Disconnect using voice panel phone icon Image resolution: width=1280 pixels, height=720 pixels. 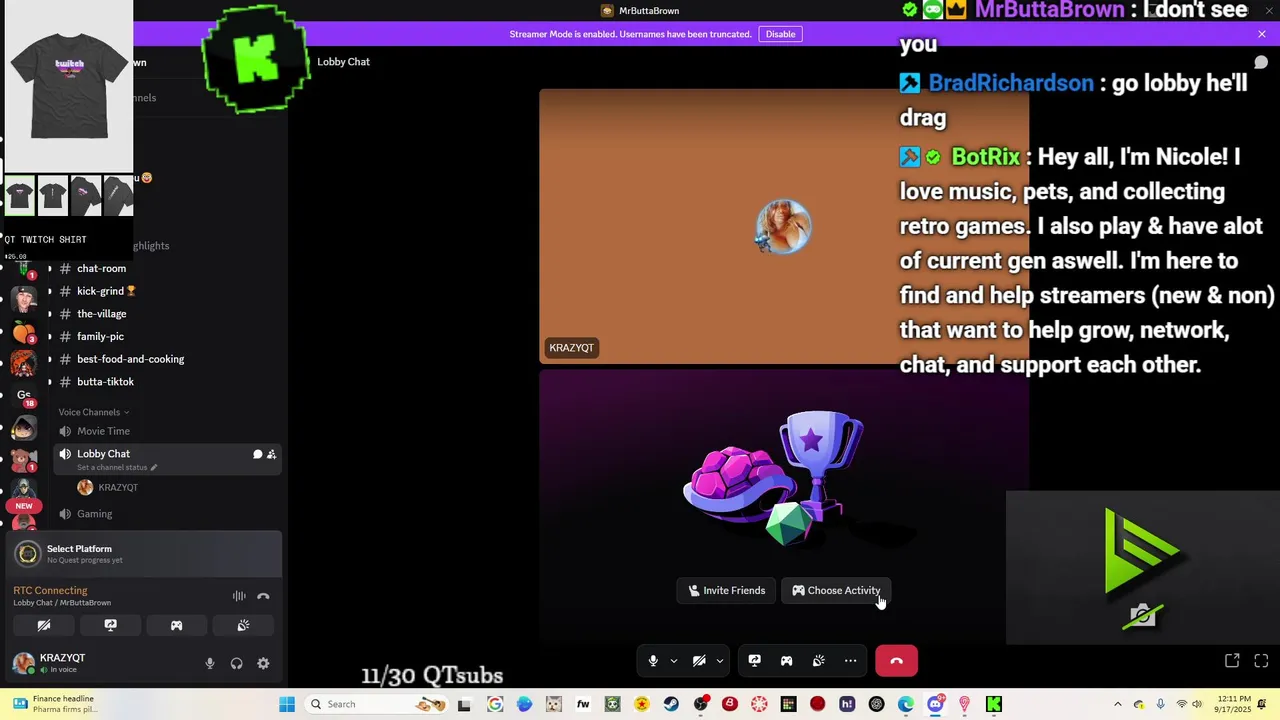[x=263, y=596]
